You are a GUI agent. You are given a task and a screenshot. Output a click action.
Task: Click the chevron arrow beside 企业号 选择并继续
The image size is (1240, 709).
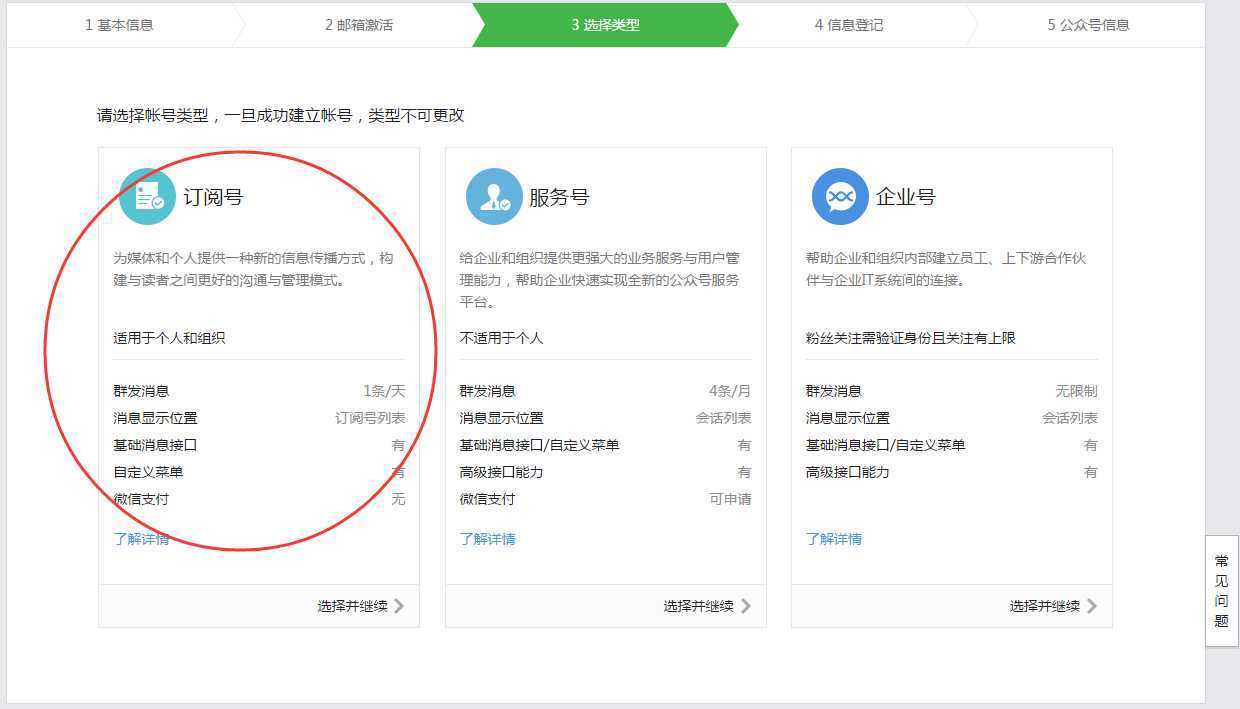pyautogui.click(x=1094, y=605)
